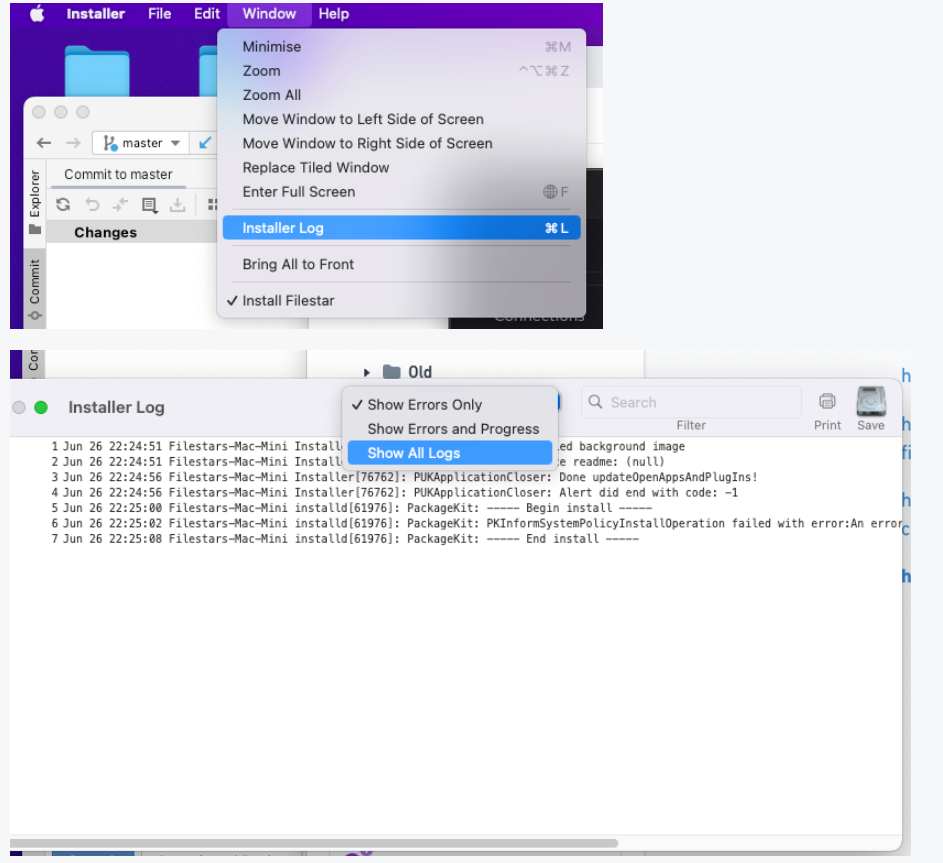
Task: Click log line 2 readme (null) entry
Action: click(x=357, y=462)
